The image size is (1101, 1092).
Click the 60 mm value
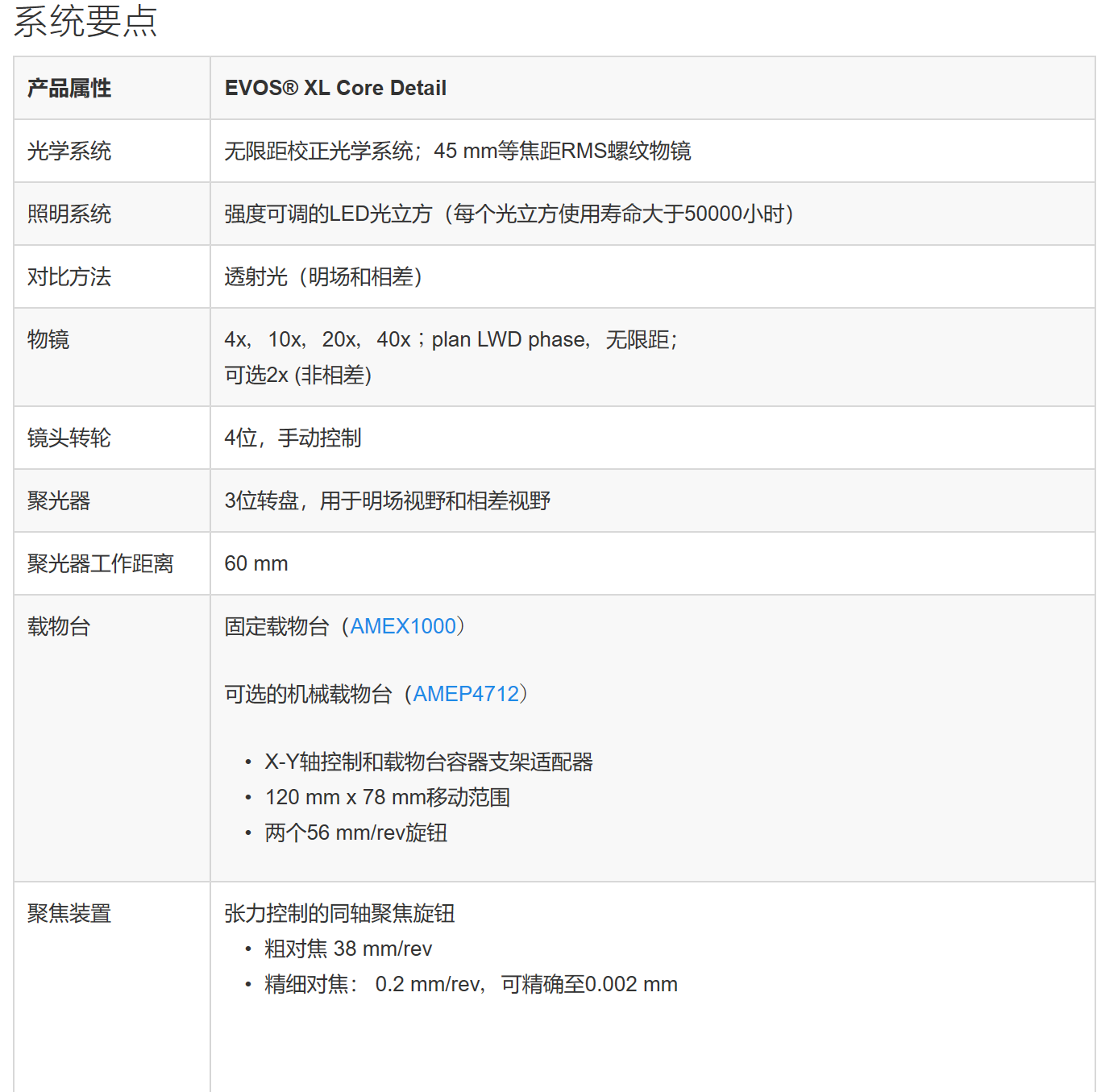click(256, 563)
